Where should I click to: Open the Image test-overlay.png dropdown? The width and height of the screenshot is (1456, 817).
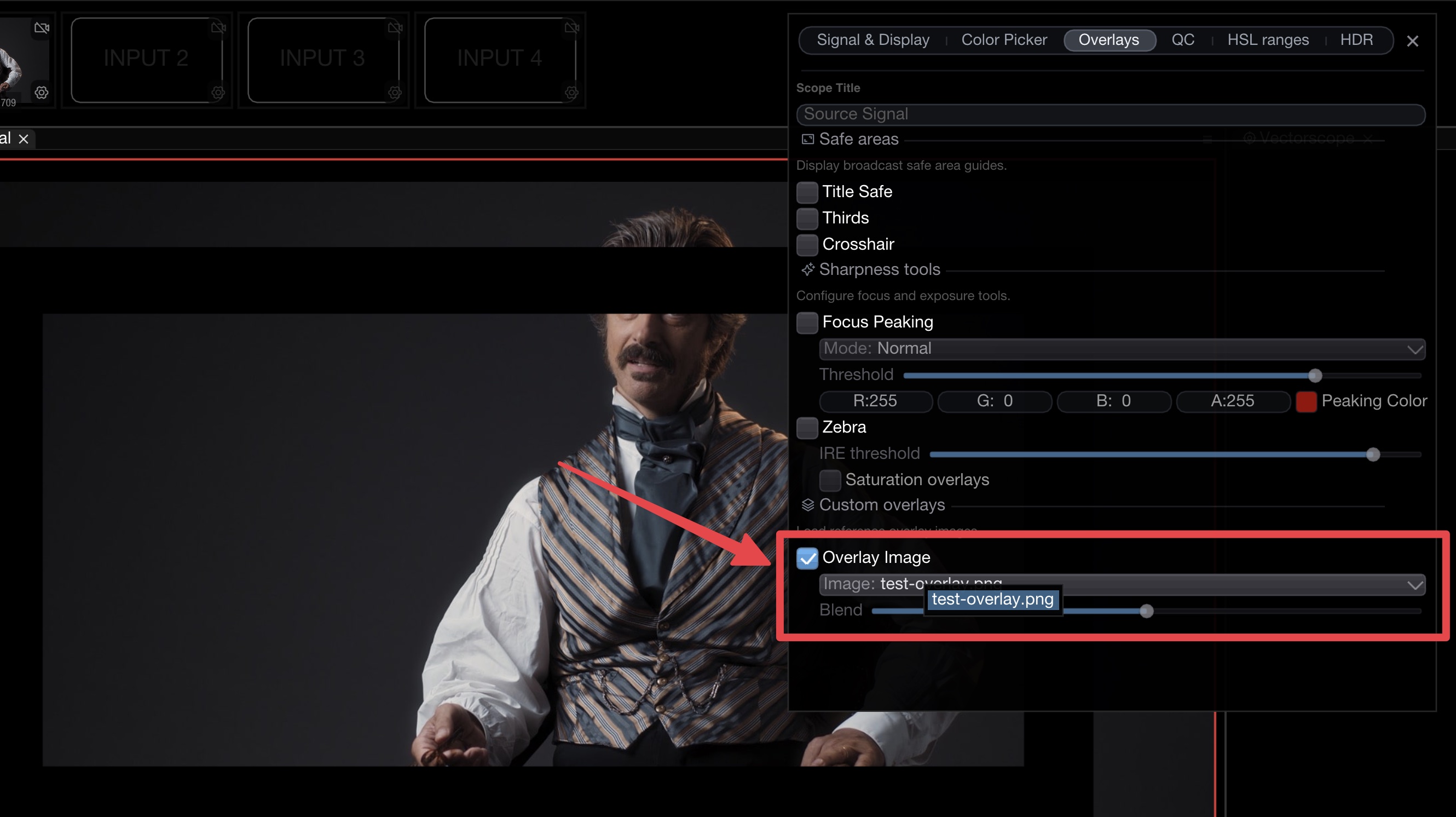click(x=1244, y=584)
